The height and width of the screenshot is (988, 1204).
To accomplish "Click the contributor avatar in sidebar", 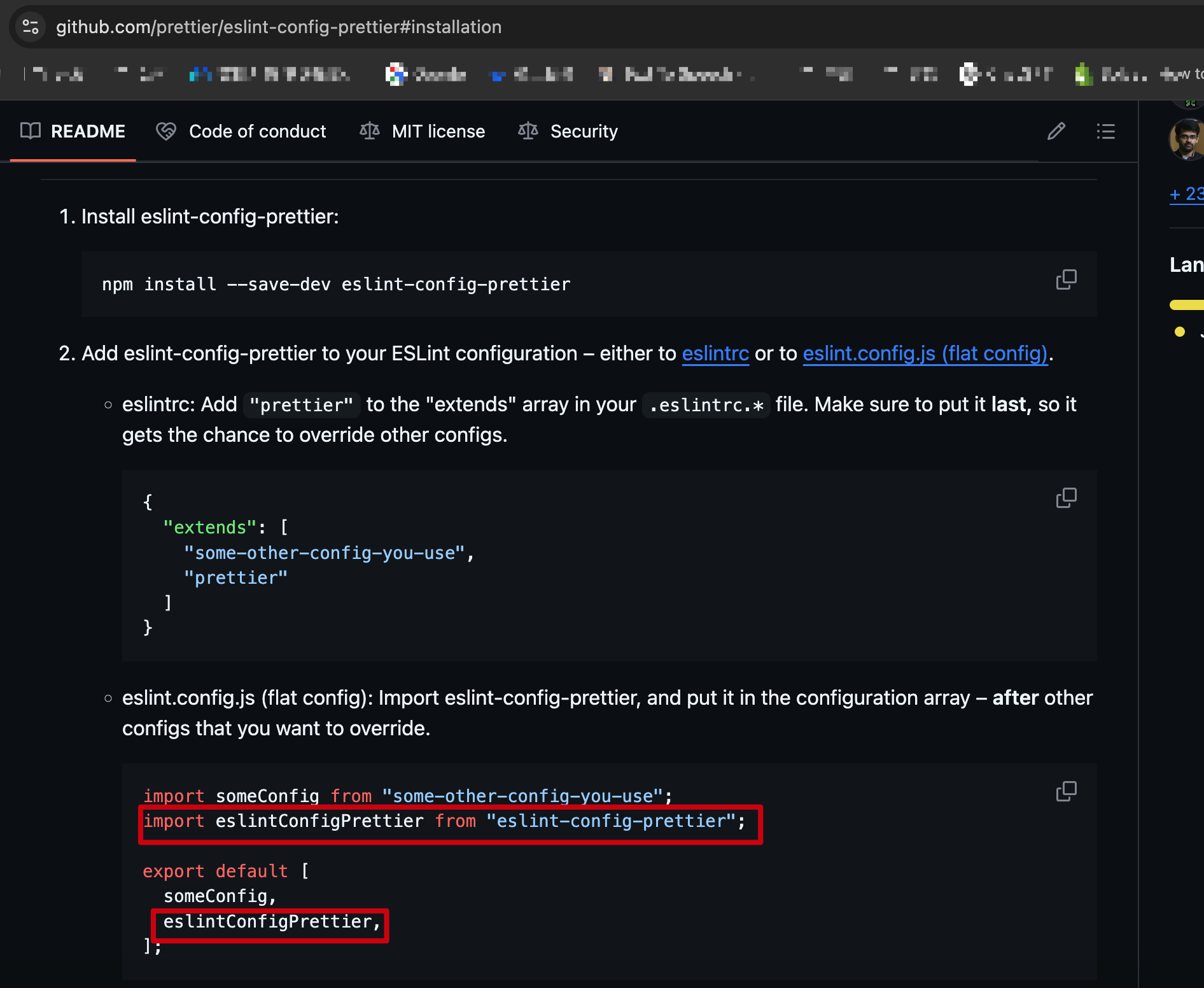I will click(x=1187, y=139).
